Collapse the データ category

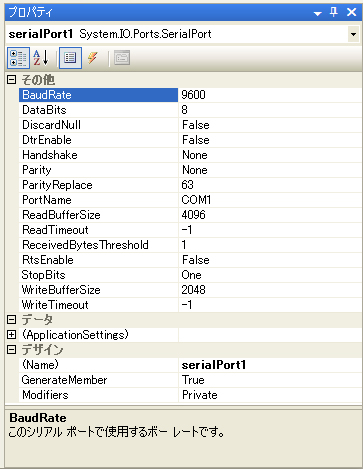tap(11, 320)
